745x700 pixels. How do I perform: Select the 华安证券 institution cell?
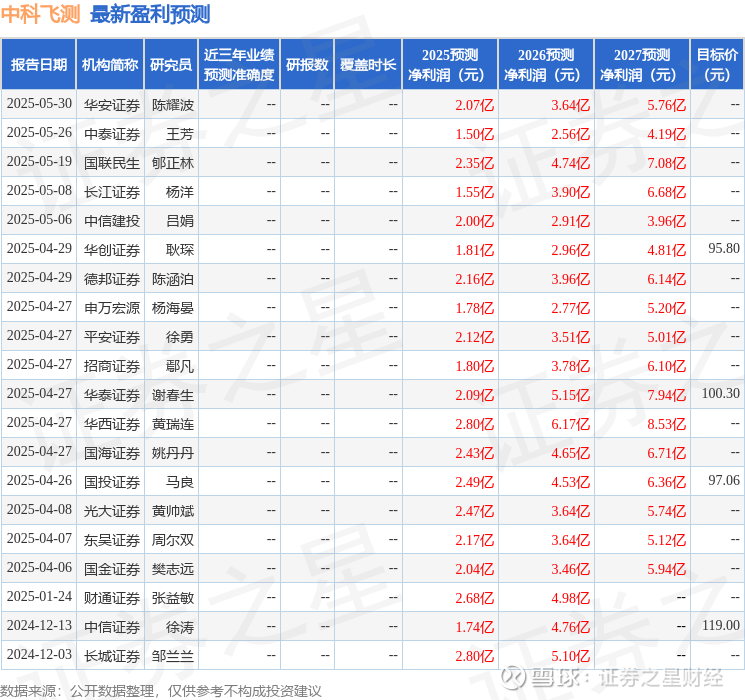(x=112, y=105)
